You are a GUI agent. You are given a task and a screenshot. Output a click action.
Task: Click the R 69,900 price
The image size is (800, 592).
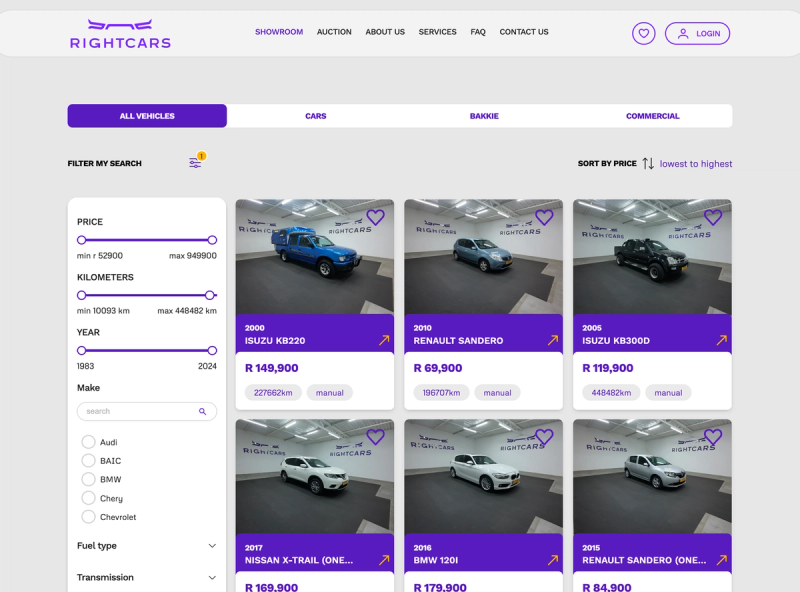tap(438, 368)
